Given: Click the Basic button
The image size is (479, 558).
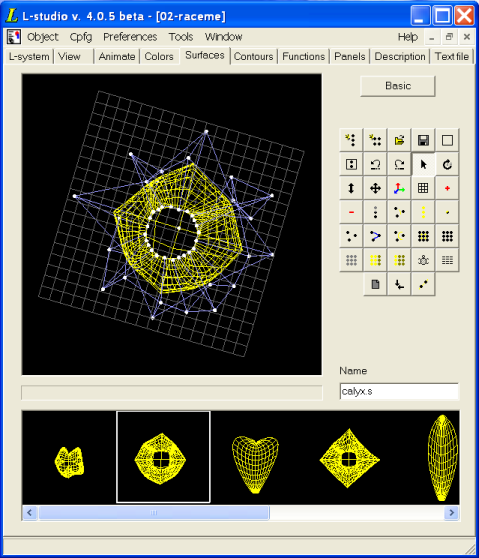Looking at the screenshot, I should (398, 86).
